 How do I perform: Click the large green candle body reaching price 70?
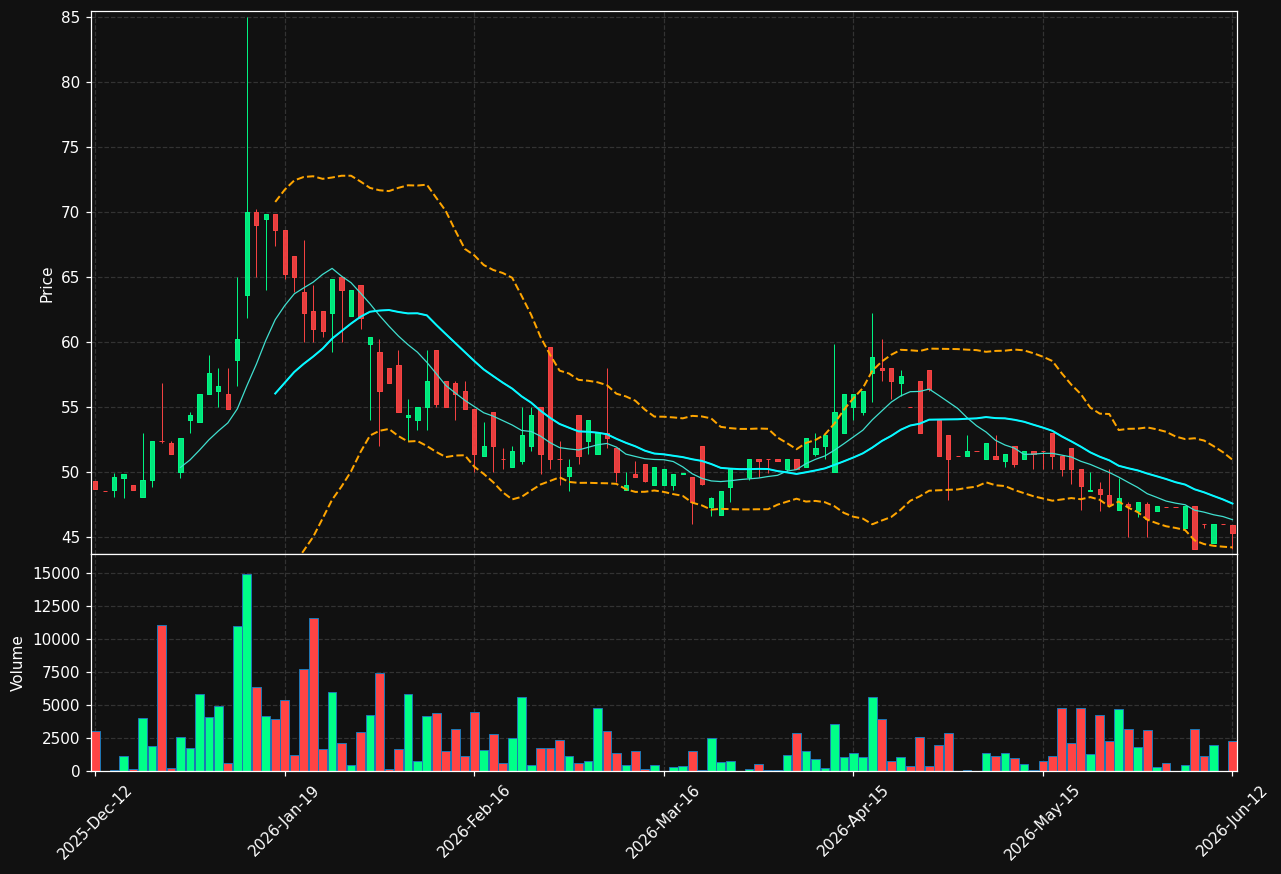[247, 254]
